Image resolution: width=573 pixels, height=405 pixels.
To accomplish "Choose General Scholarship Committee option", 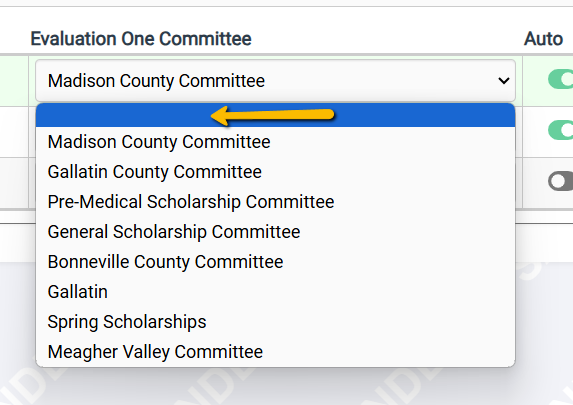I will [275, 232].
